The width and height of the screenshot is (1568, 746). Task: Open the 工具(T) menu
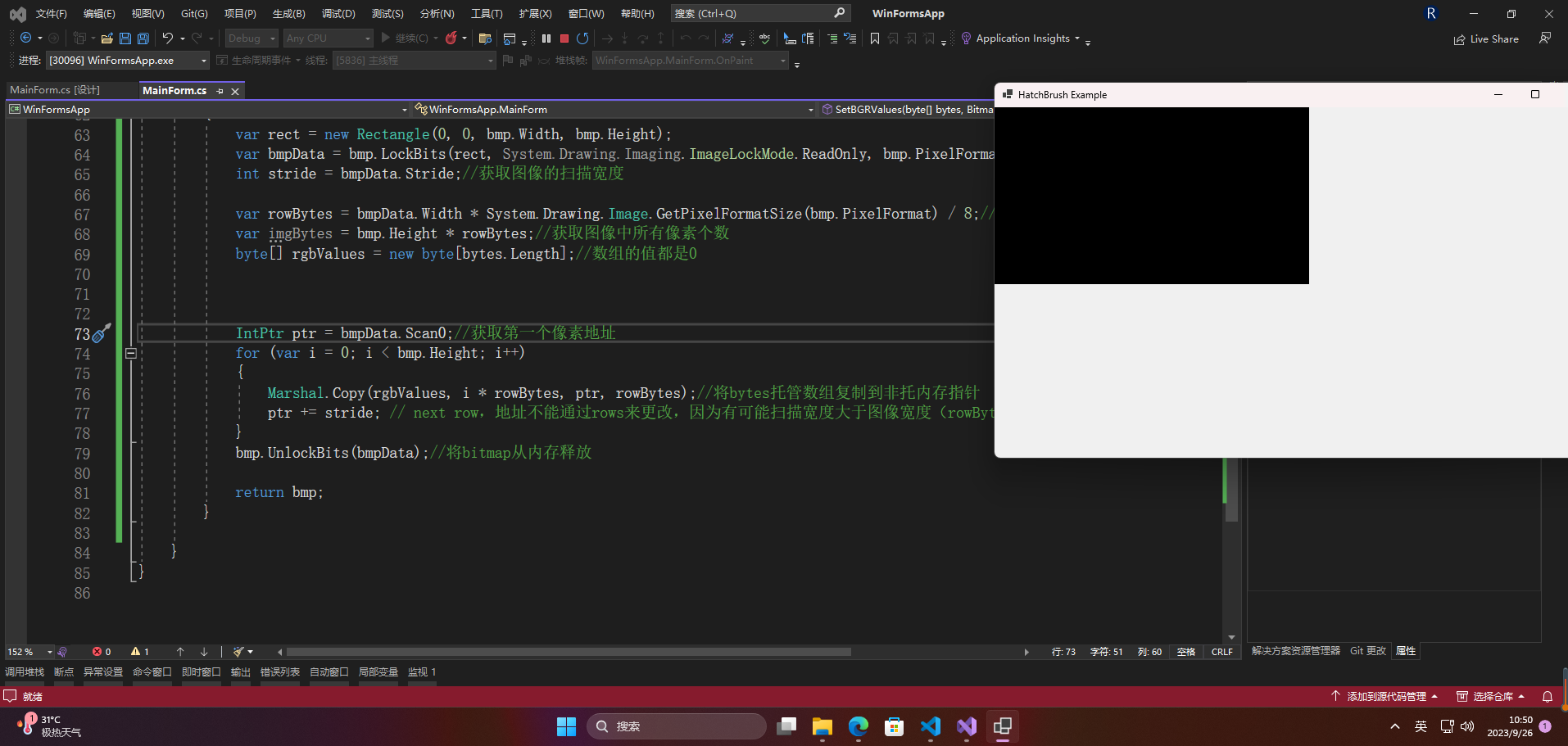(x=487, y=14)
